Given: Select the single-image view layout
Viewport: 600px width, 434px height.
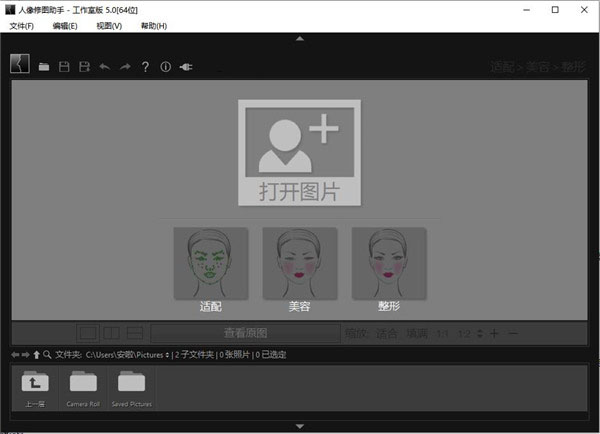Looking at the screenshot, I should (x=88, y=333).
